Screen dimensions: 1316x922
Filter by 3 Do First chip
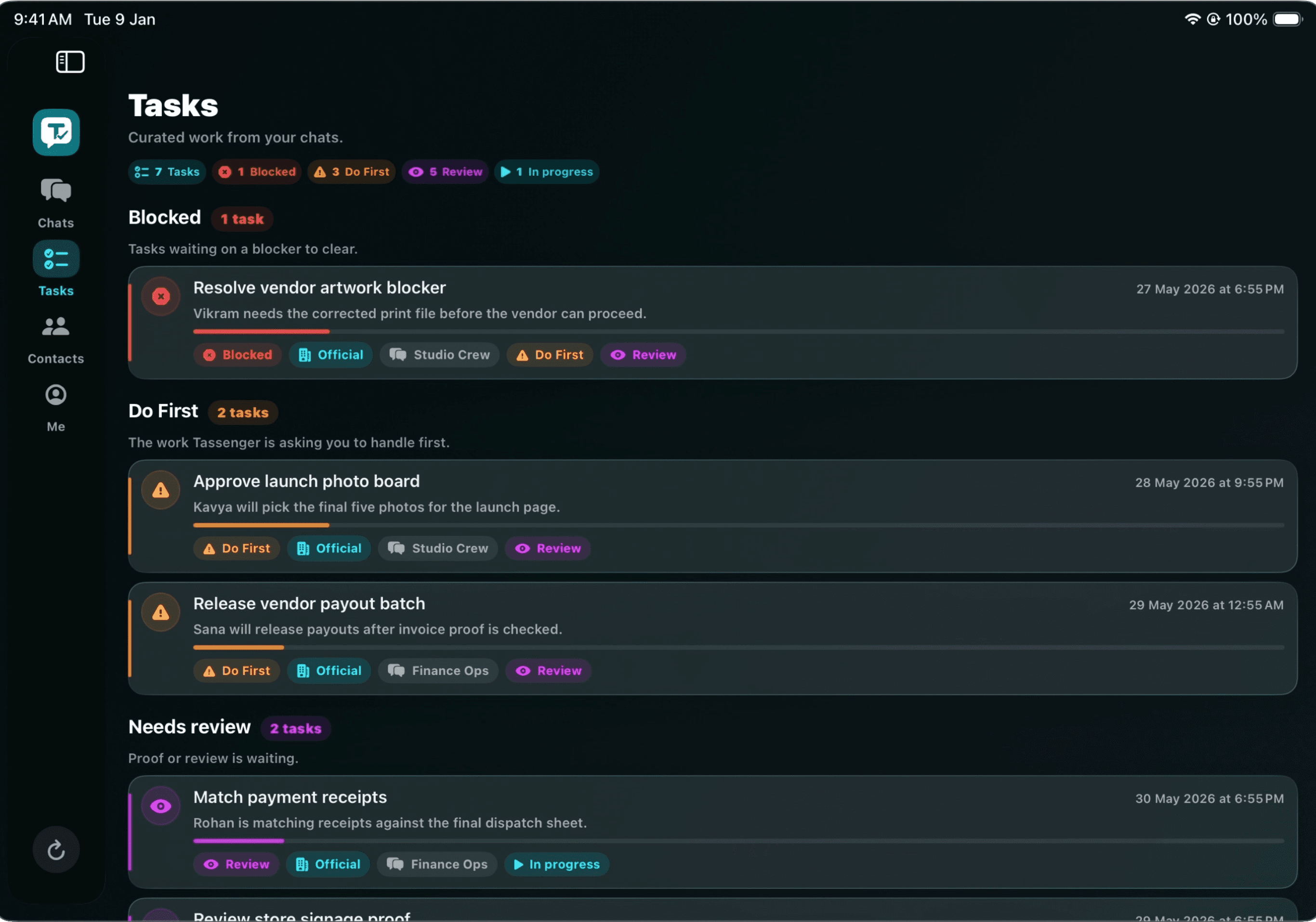[351, 172]
